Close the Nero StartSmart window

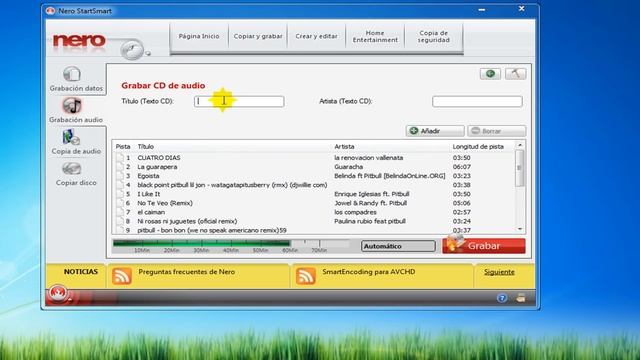tap(521, 9)
